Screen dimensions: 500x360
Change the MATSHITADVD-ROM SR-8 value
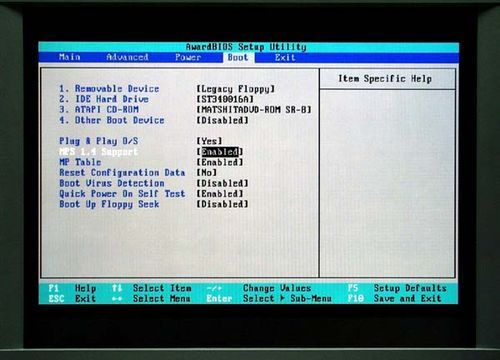[x=254, y=110]
